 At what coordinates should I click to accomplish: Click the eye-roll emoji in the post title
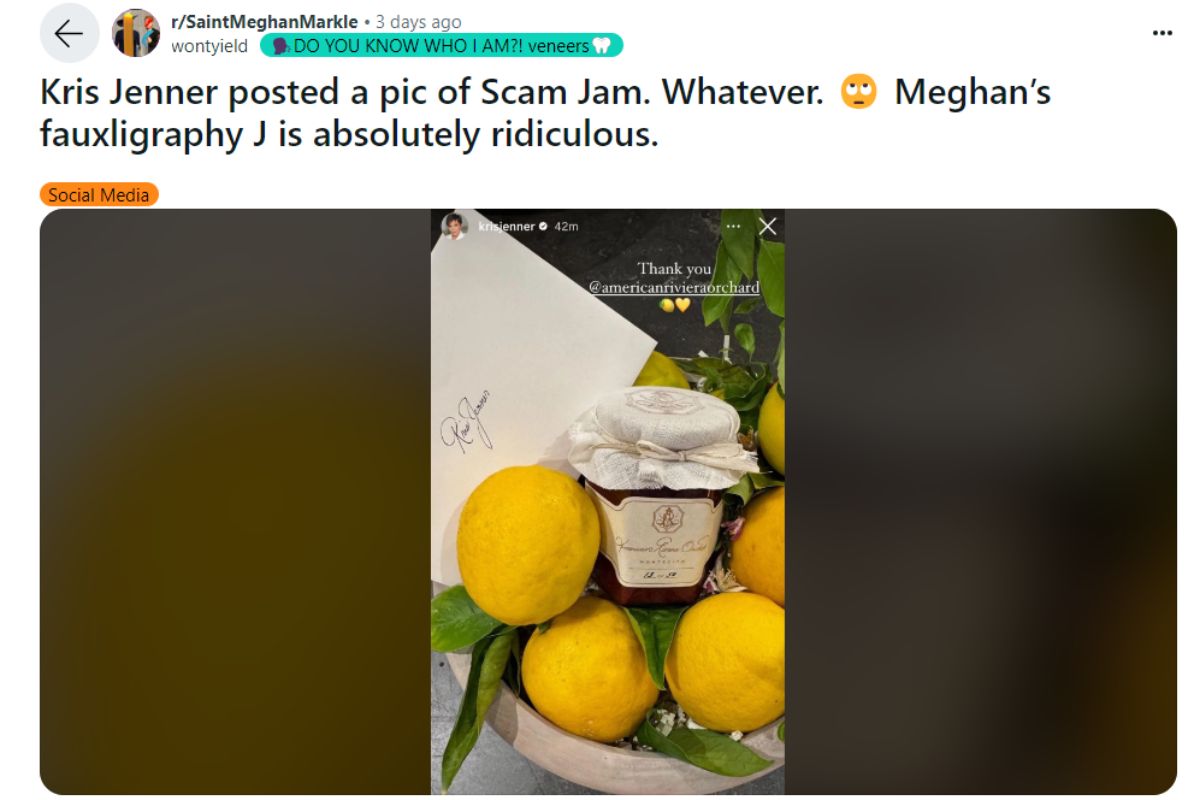click(x=859, y=93)
